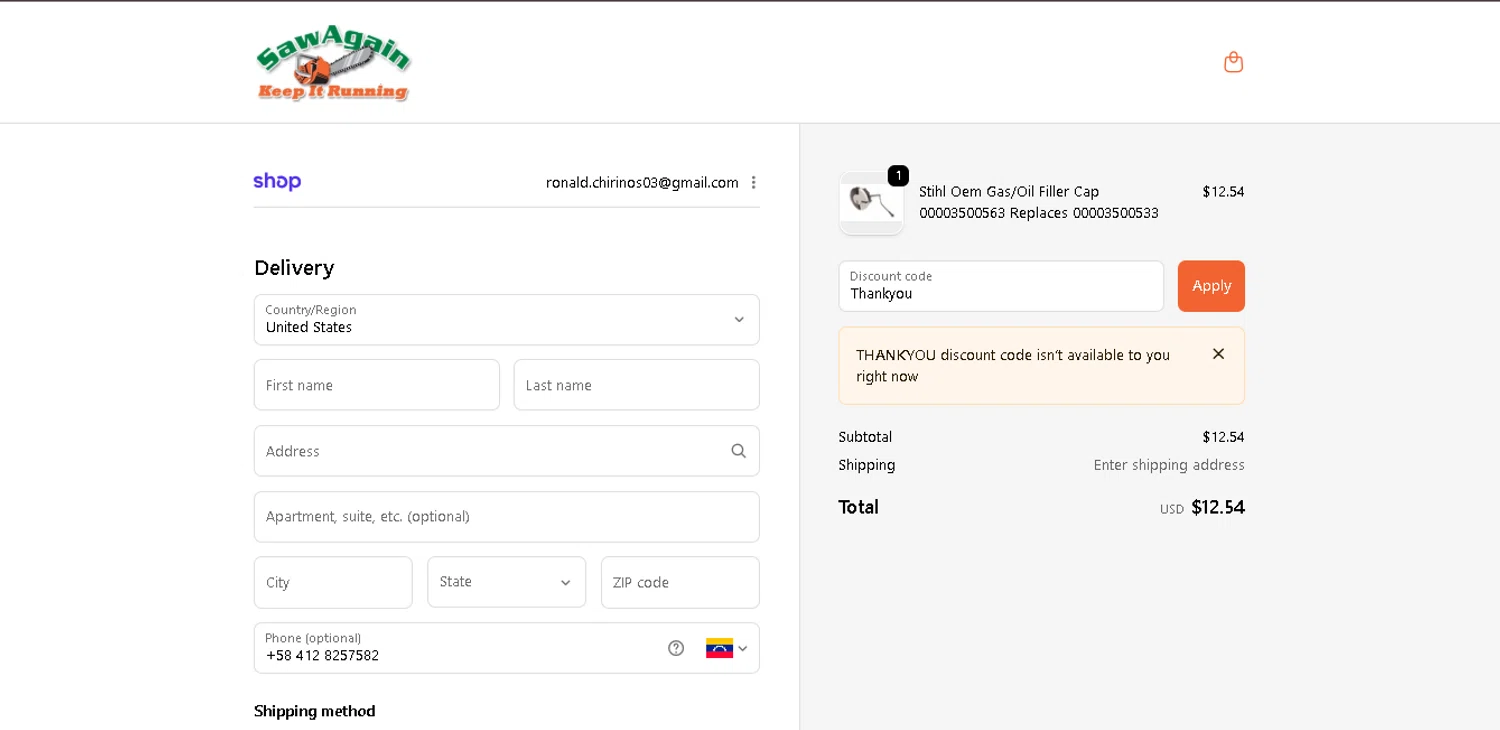Click email ronald.chirinos03@gmail.com
This screenshot has width=1500, height=730.
coord(642,182)
